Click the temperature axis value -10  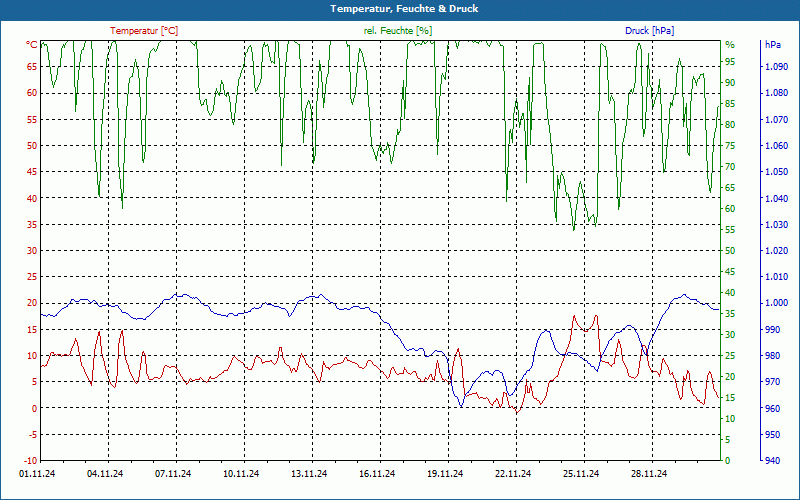30,461
